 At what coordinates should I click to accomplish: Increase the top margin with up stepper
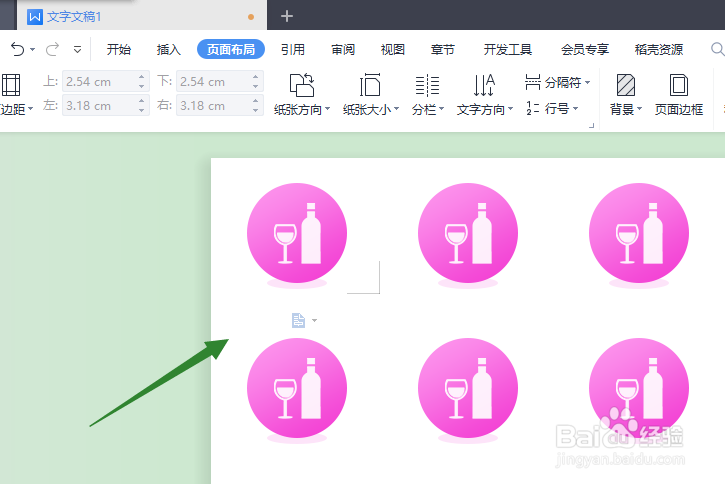[x=141, y=76]
